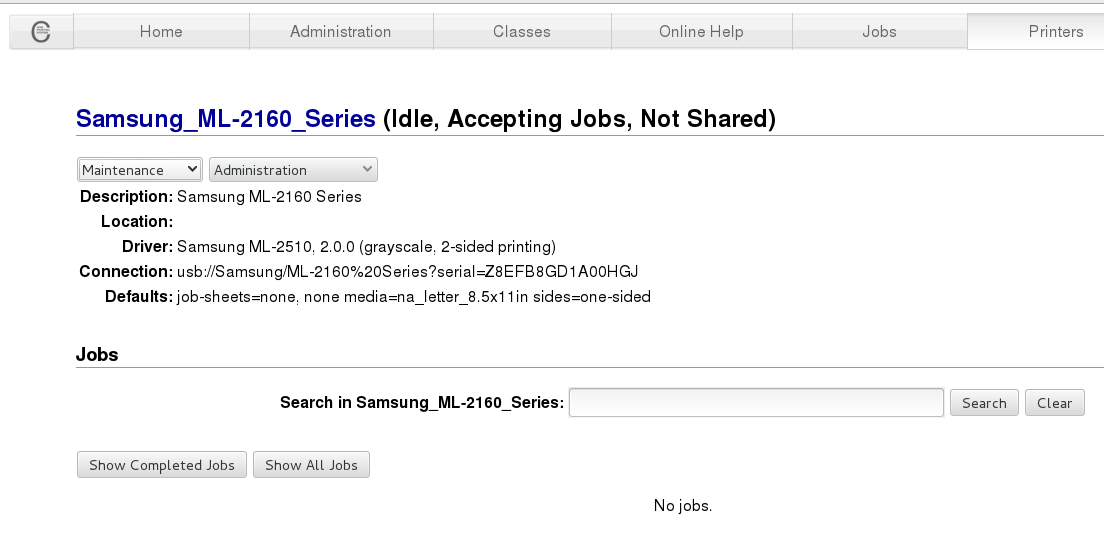Focus the job search text field
The height and width of the screenshot is (539, 1104).
click(756, 403)
